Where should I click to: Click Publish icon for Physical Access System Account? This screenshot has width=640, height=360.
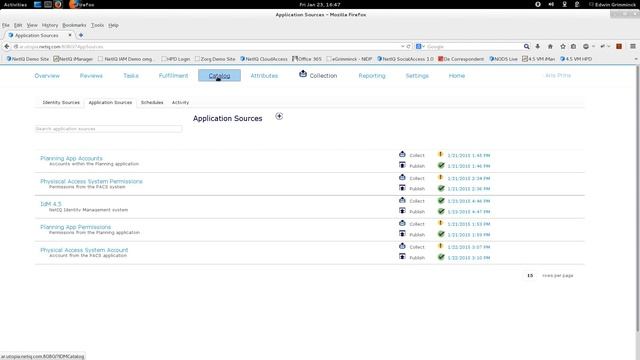[x=402, y=256]
